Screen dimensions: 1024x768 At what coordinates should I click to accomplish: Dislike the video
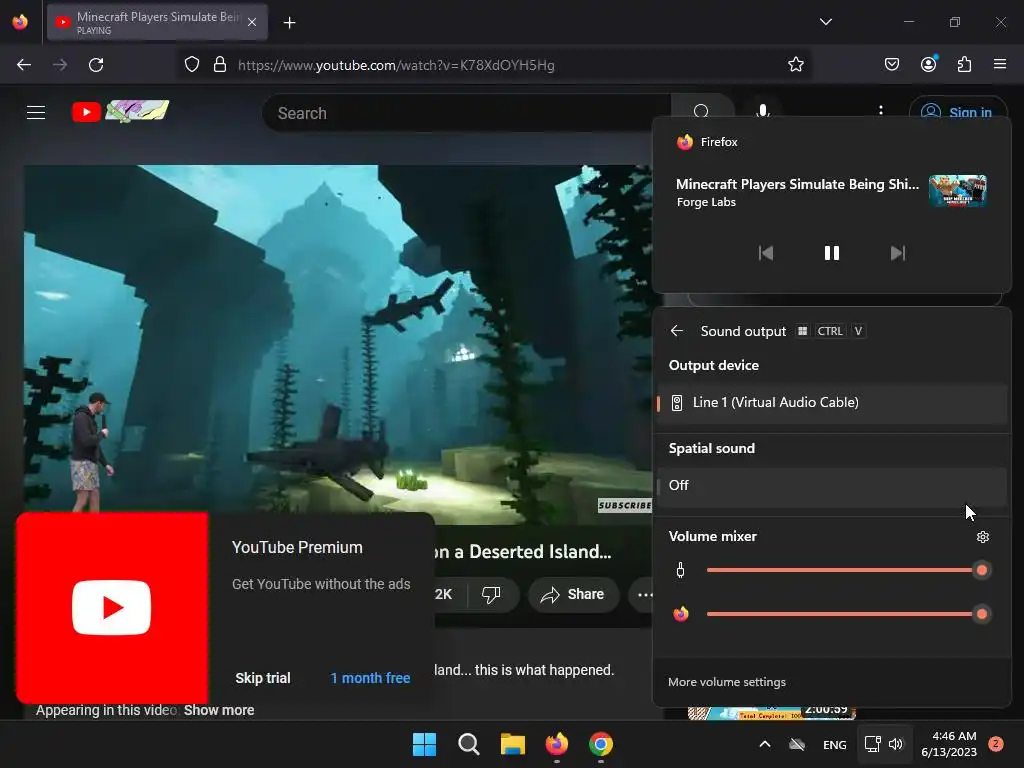491,594
